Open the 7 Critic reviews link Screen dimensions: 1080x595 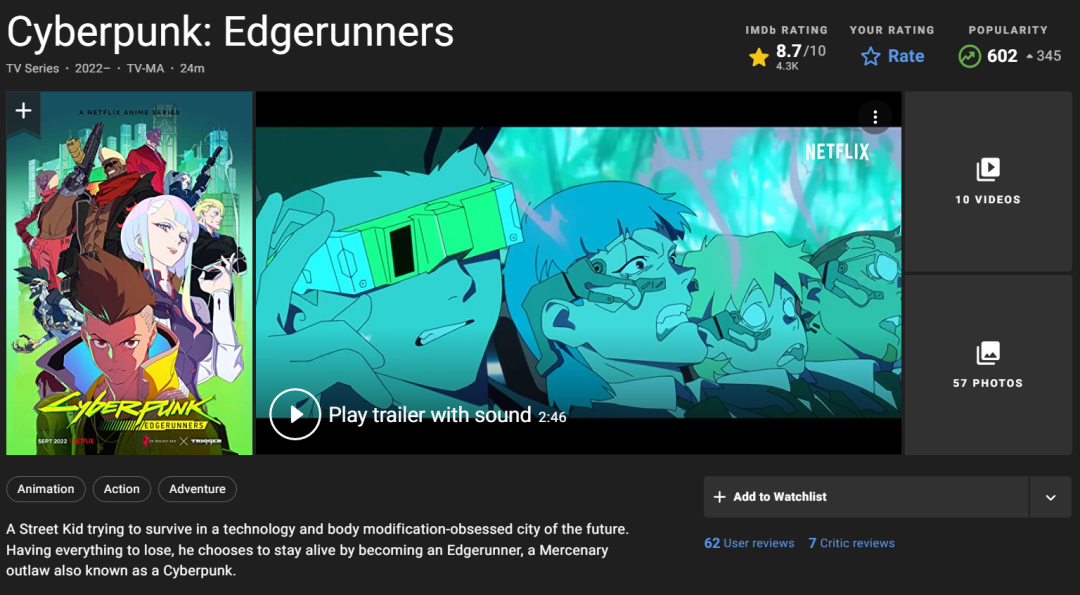pos(851,543)
